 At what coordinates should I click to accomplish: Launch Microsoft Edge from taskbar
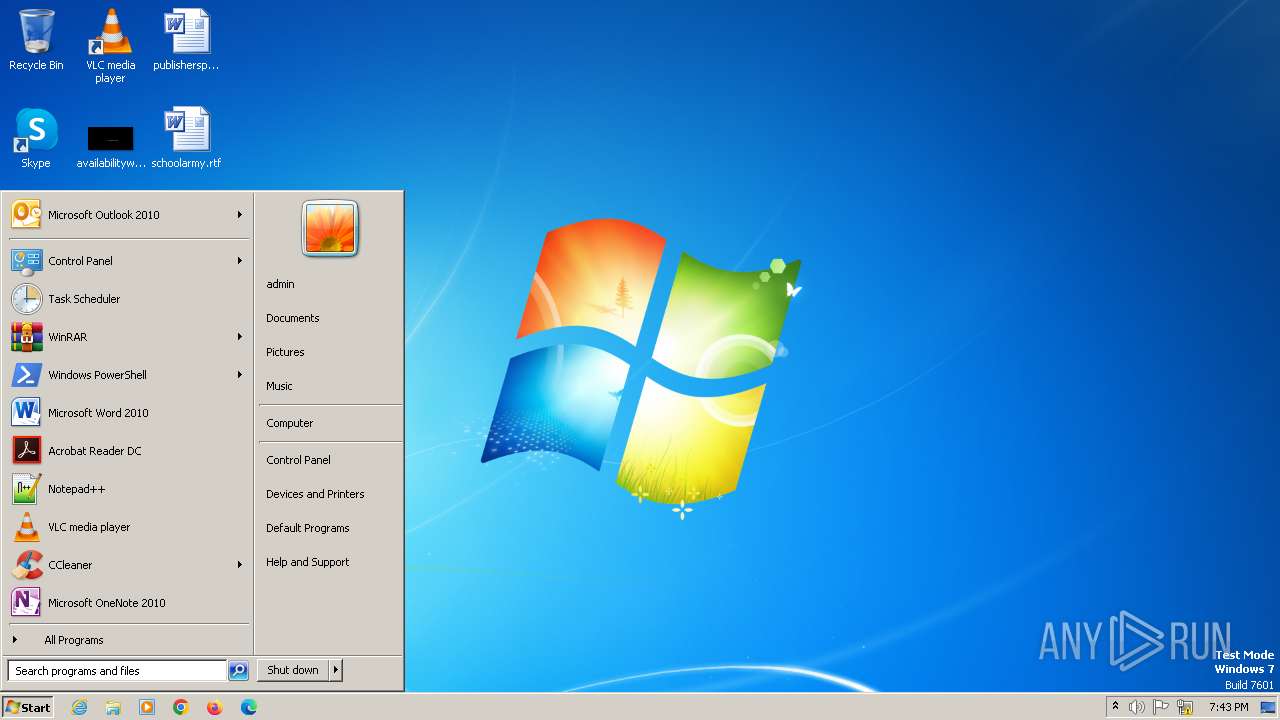[x=249, y=707]
